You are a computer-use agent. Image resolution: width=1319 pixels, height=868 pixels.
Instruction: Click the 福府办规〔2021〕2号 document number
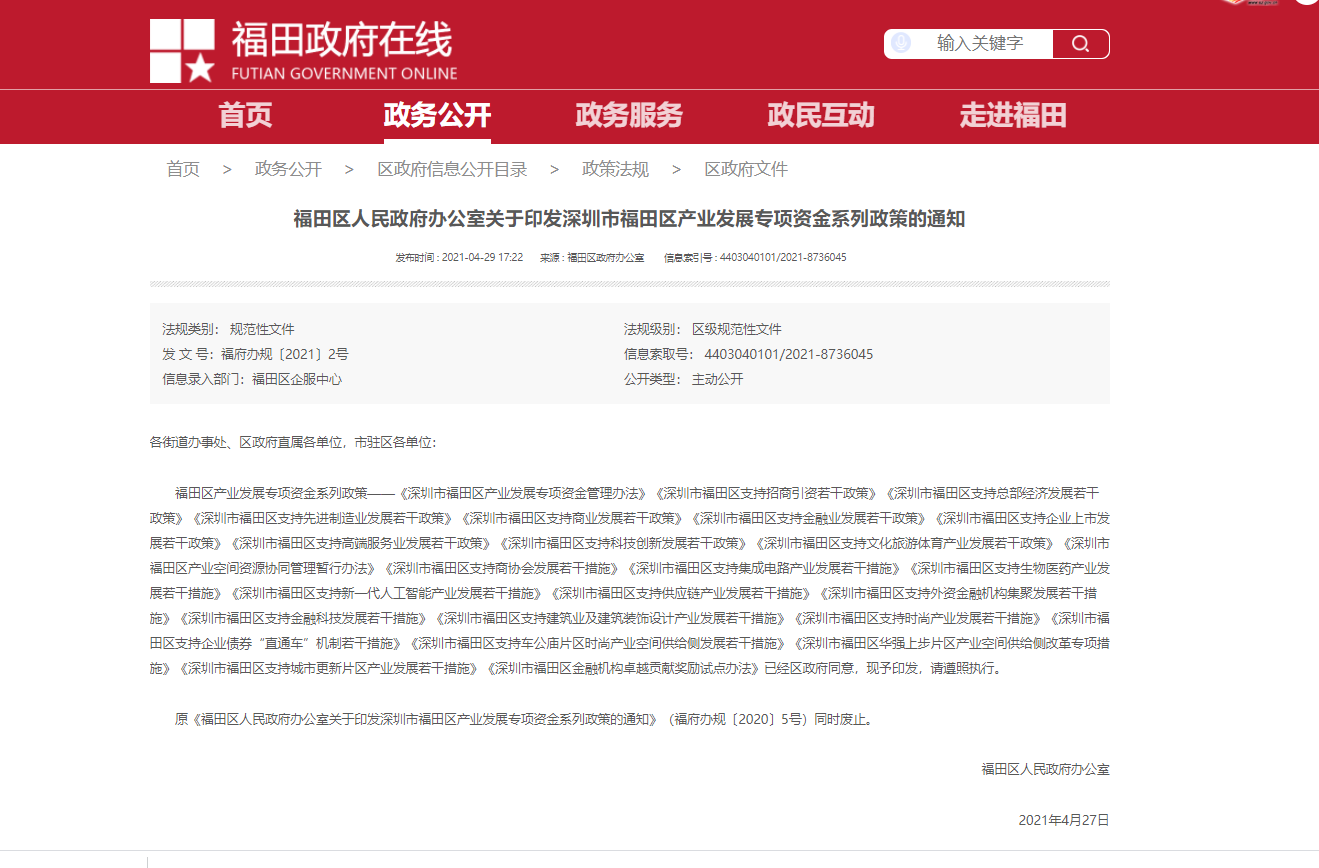[285, 354]
